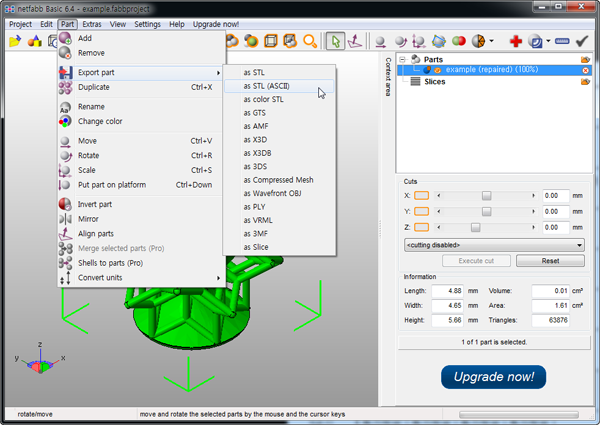Click the X cut slider handle
Viewport: 600px width, 425px height.
tap(486, 196)
